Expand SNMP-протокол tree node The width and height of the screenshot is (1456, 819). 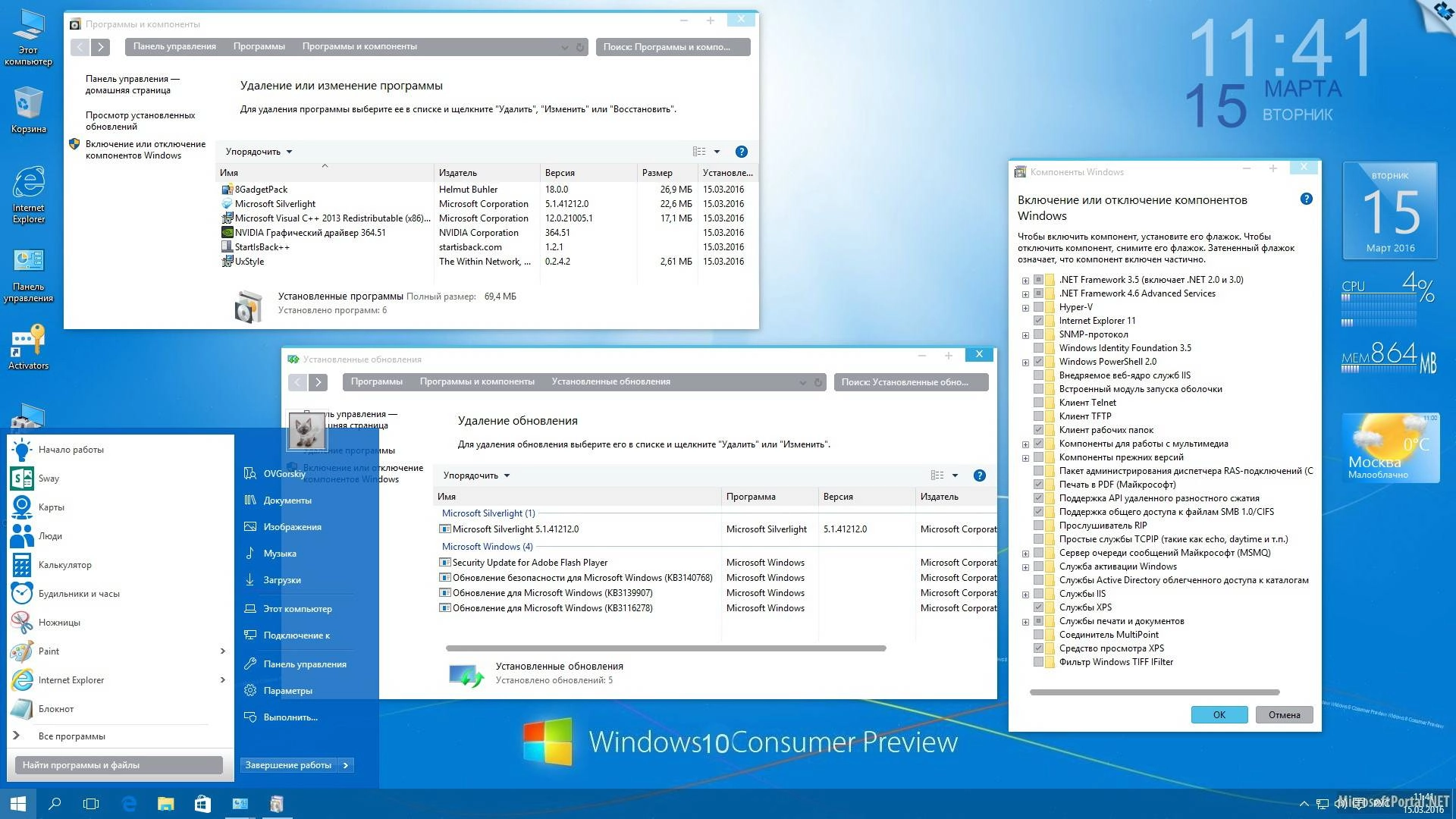[x=1025, y=335]
